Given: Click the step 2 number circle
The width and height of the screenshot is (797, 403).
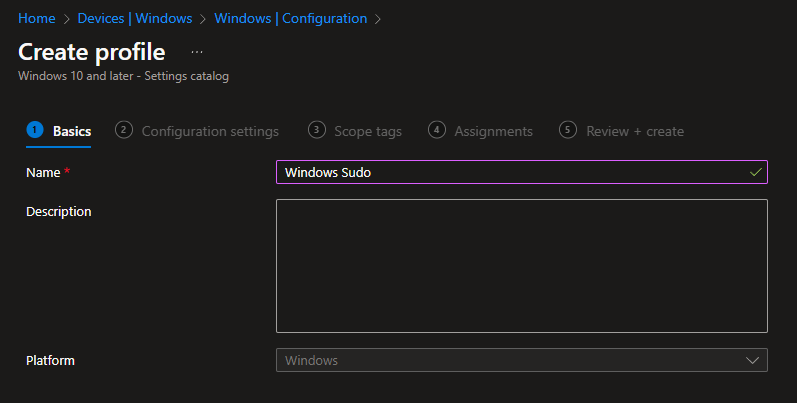Looking at the screenshot, I should click(x=124, y=130).
